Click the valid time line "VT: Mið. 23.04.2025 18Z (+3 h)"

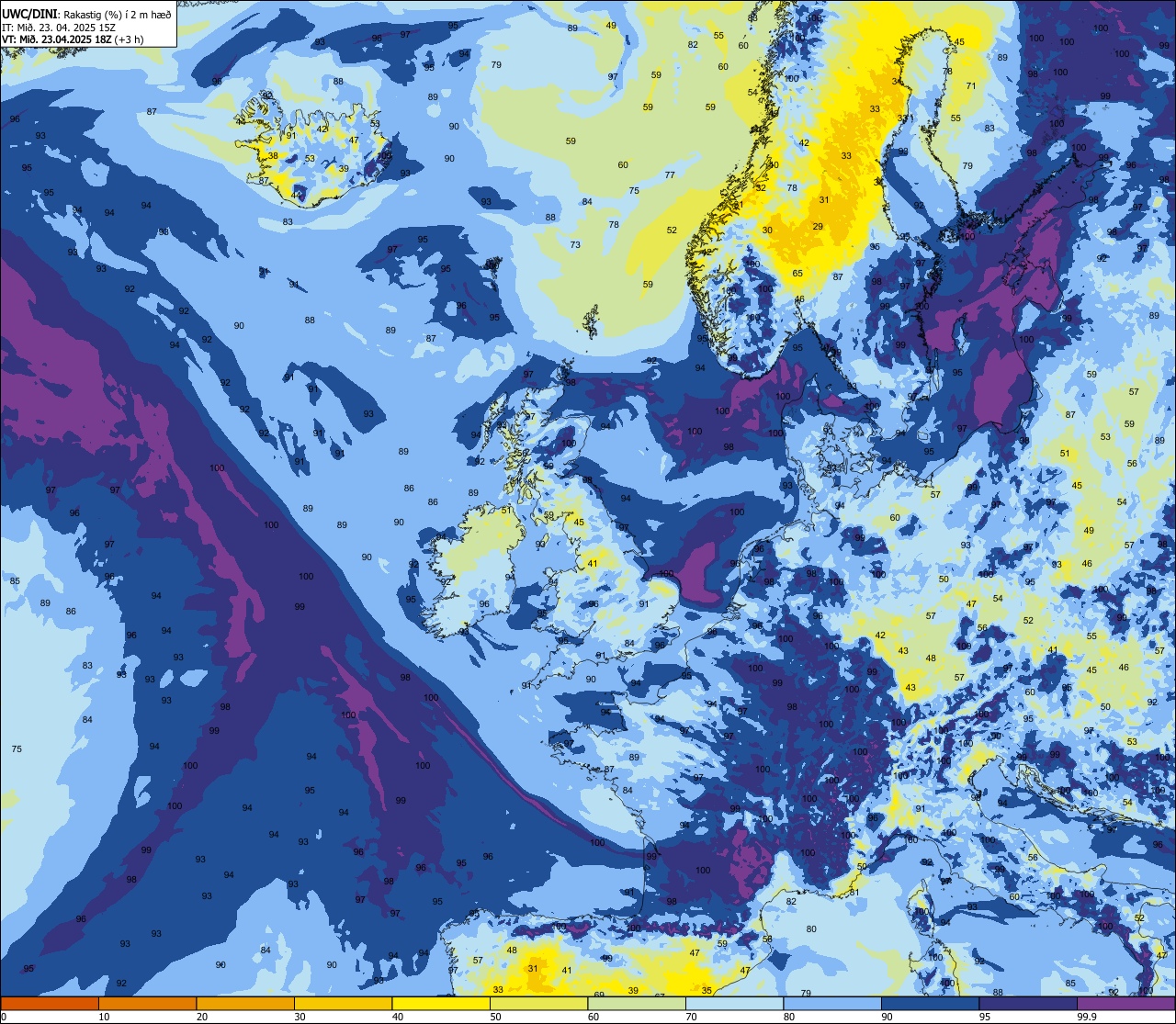[x=73, y=39]
